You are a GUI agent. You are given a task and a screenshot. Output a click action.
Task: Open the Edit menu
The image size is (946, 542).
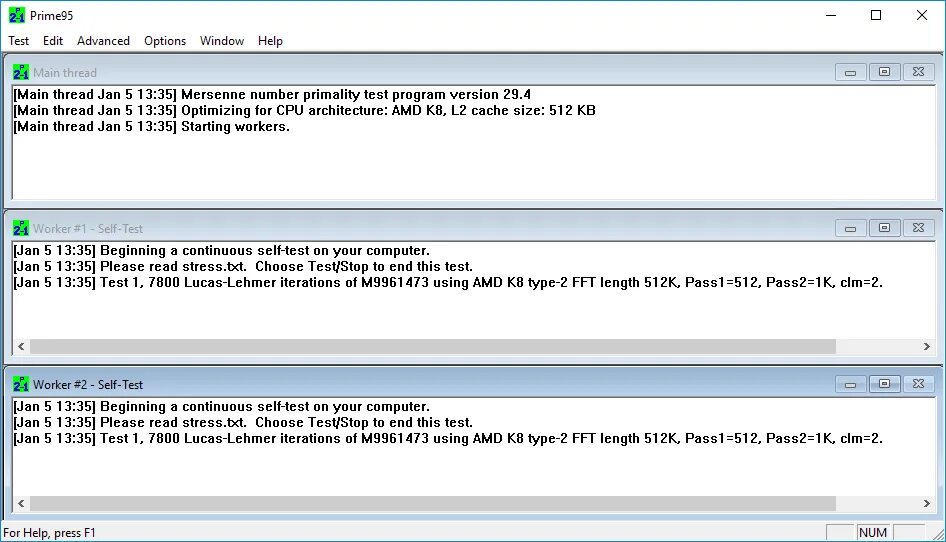click(x=52, y=40)
